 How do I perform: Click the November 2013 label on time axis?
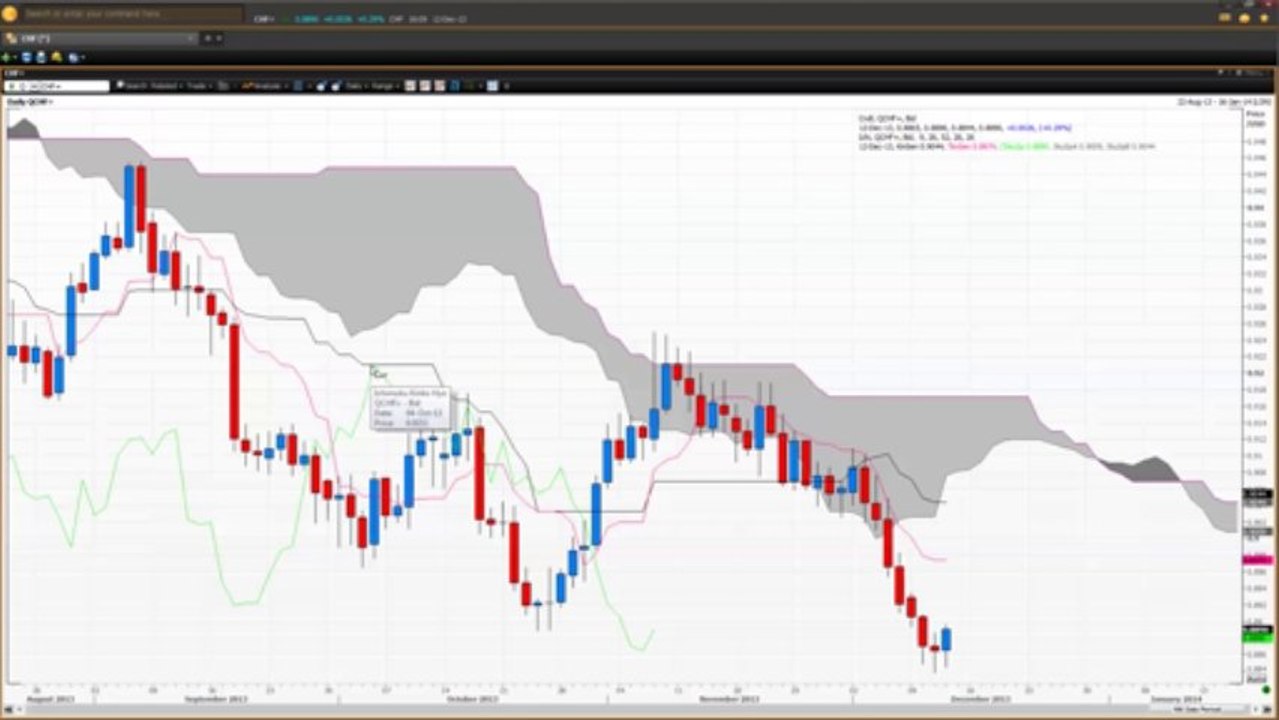pyautogui.click(x=728, y=700)
